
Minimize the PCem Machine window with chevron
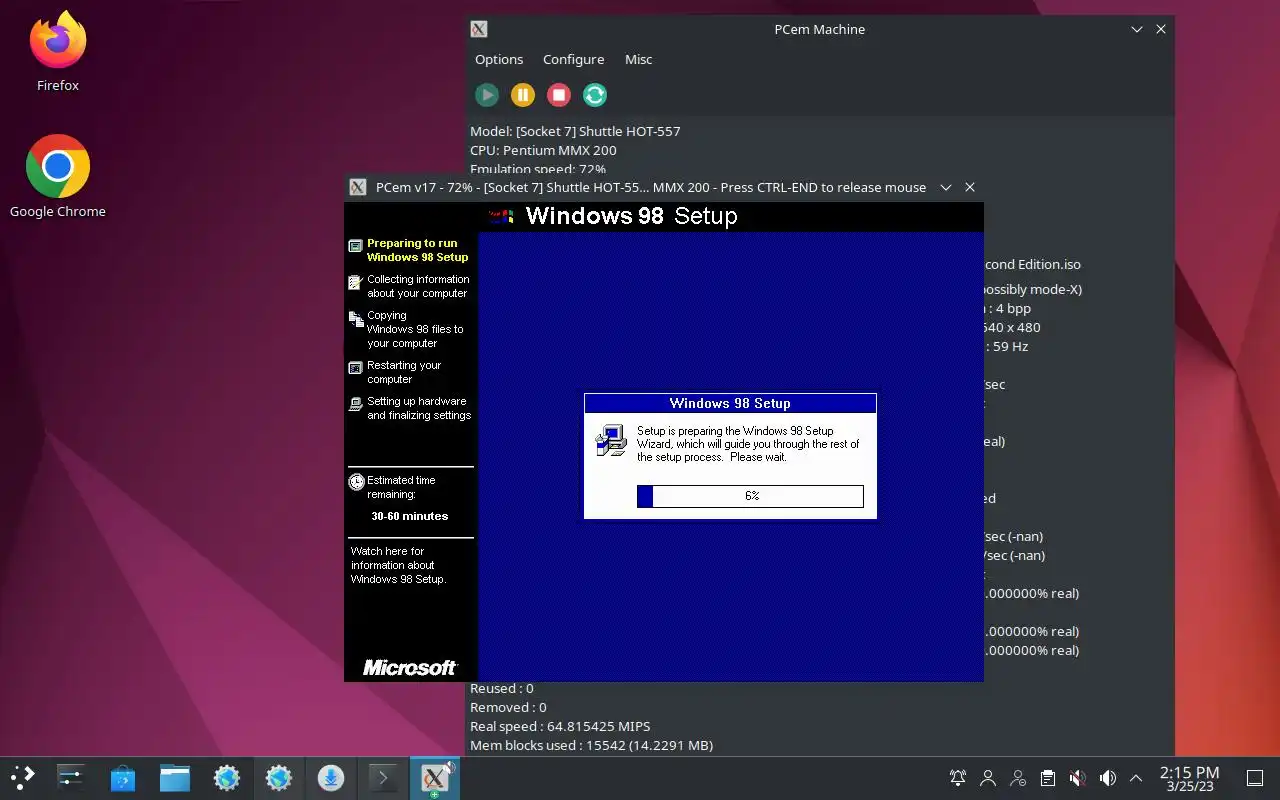1137,29
